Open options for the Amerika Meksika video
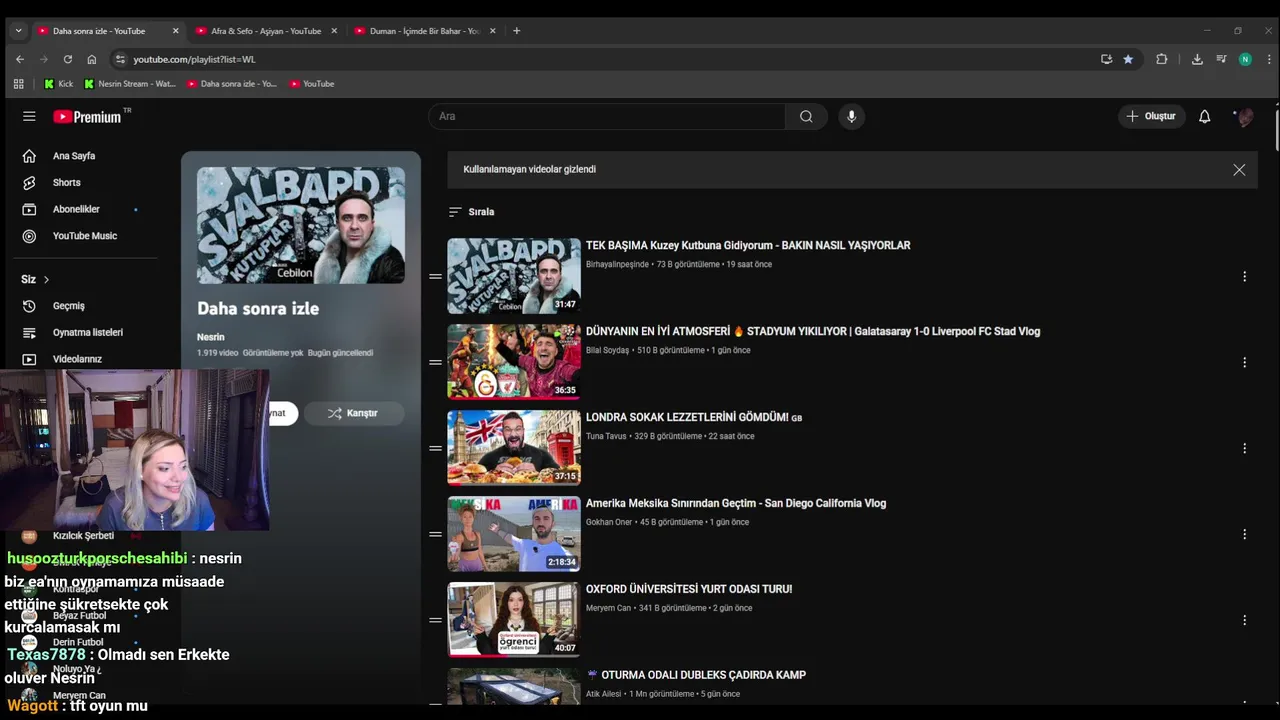The image size is (1280, 720). click(1244, 534)
